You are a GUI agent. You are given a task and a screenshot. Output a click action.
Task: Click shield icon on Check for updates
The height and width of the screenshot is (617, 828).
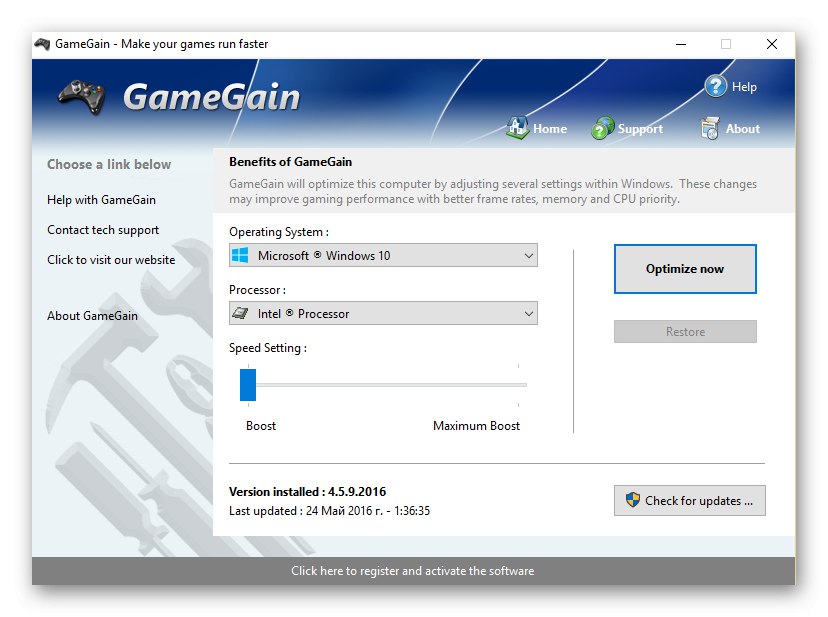633,500
